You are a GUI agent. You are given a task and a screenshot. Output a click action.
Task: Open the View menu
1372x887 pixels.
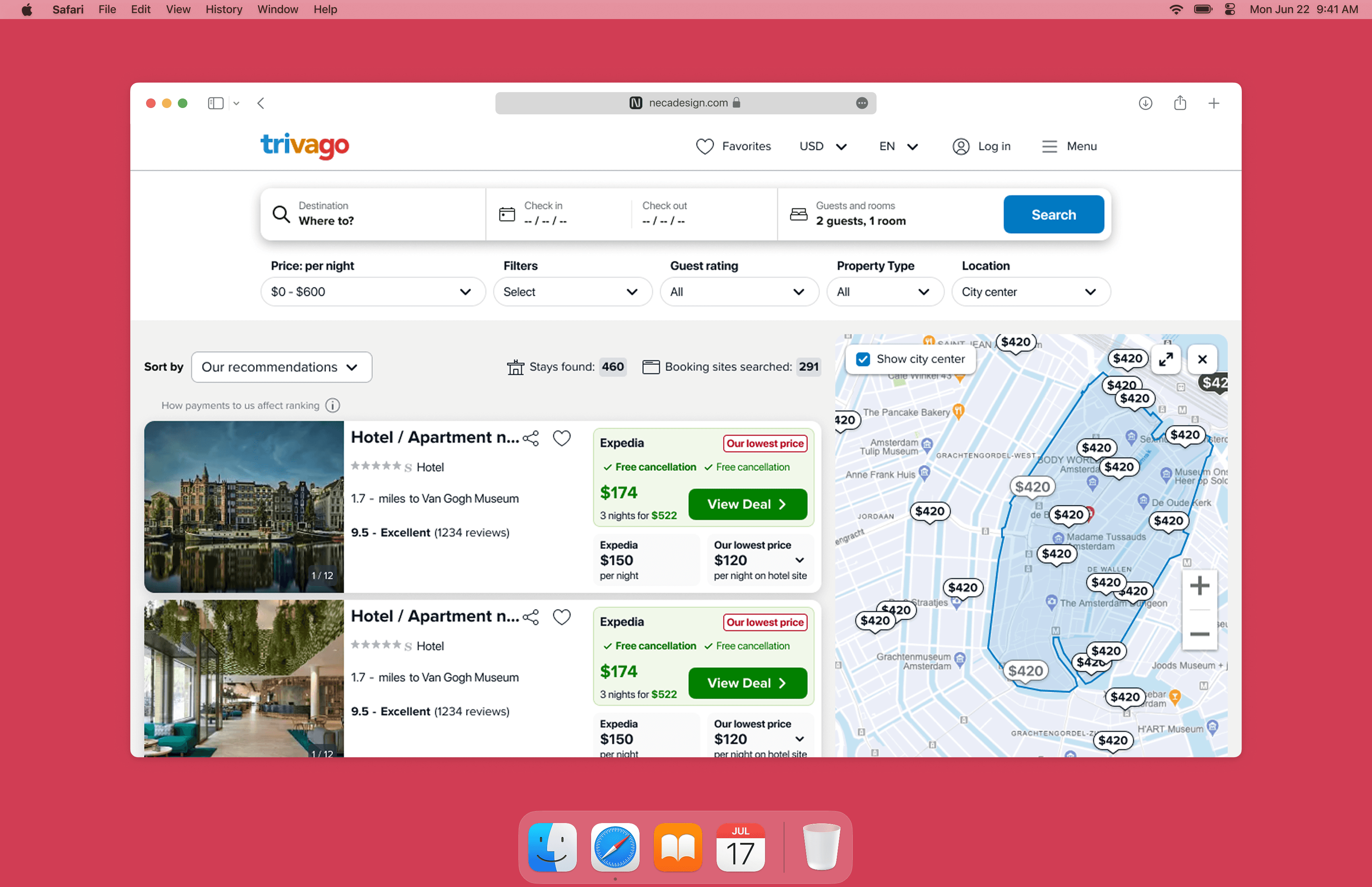178,9
